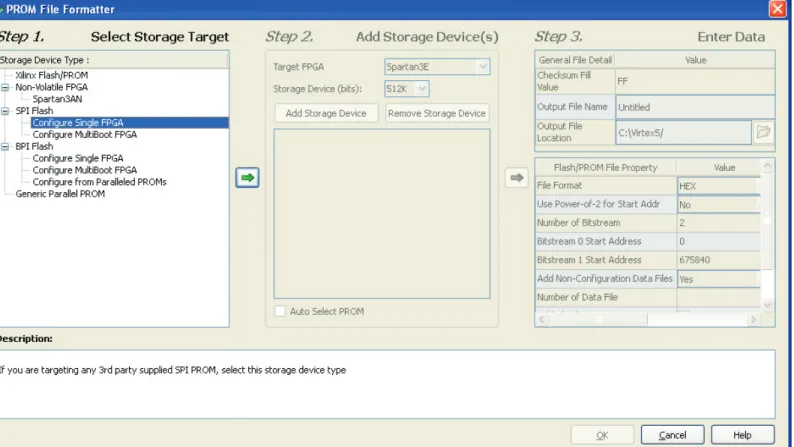Click the property table scroll up arrow
This screenshot has height=447, width=794.
768,166
